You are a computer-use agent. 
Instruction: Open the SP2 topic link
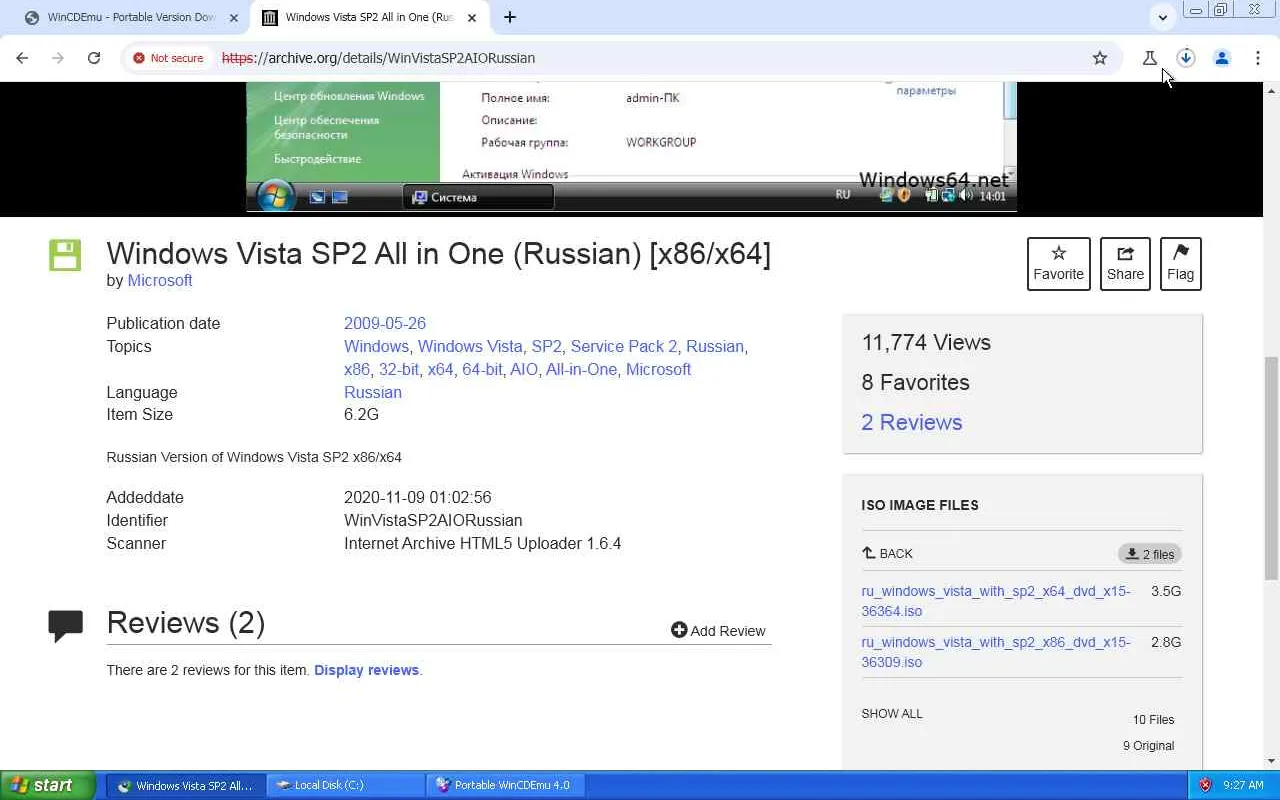[546, 346]
